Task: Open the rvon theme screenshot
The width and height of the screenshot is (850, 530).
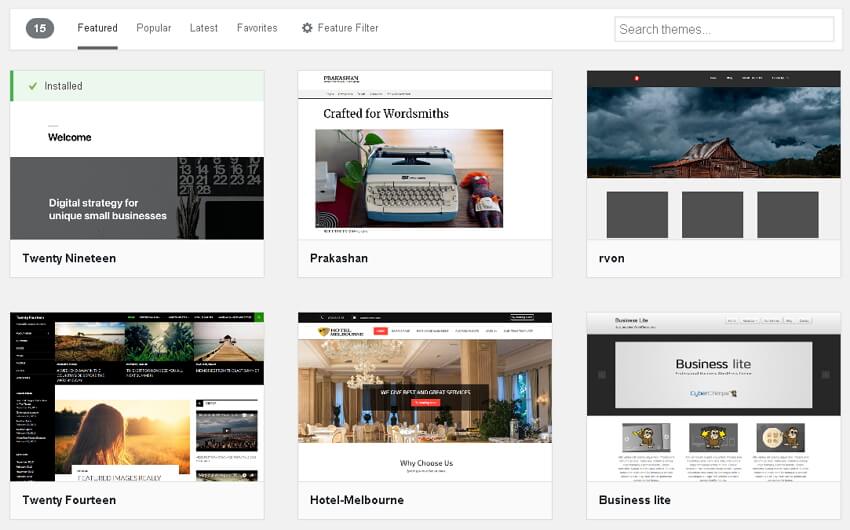Action: coord(713,155)
